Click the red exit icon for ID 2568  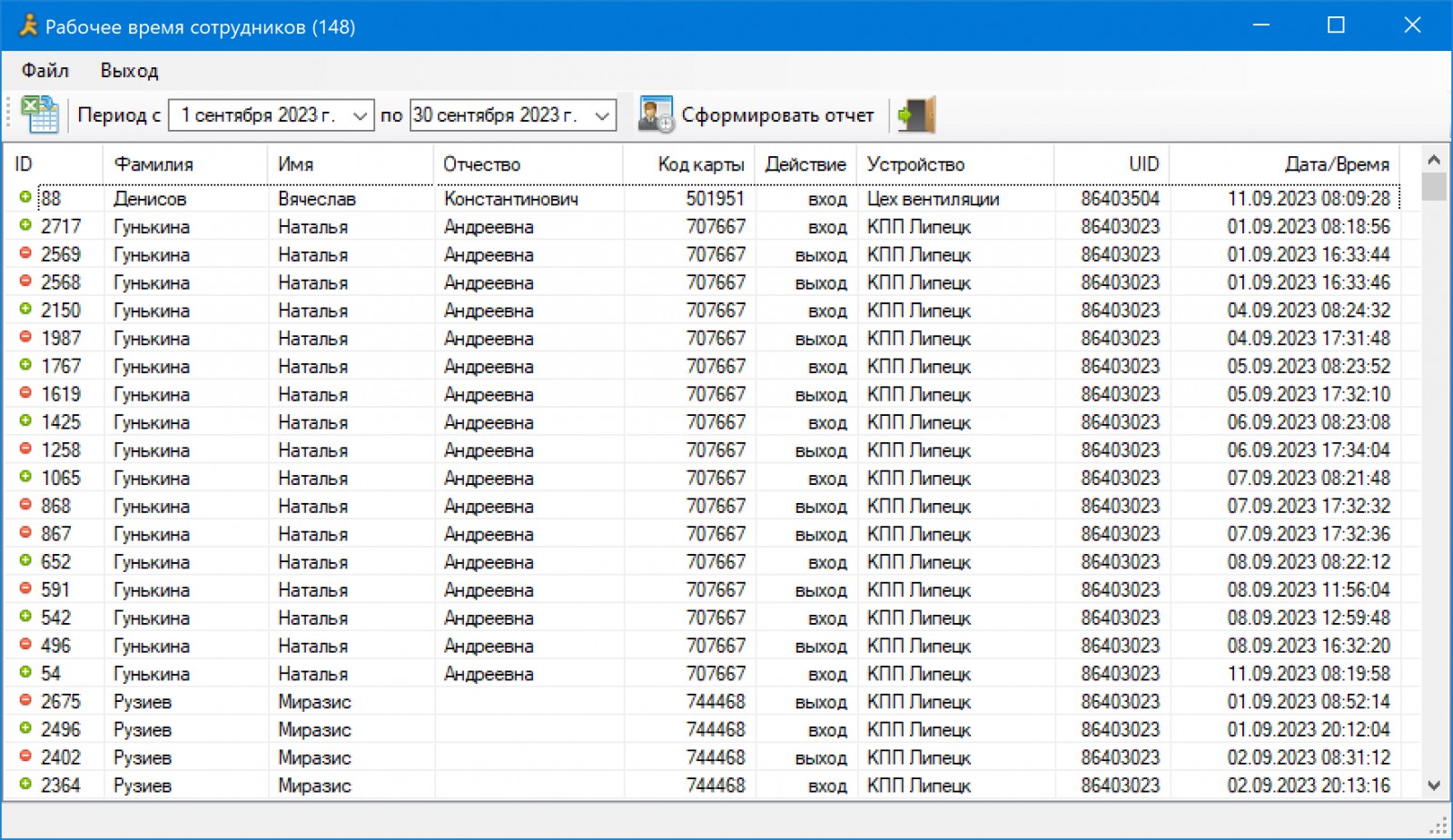(x=25, y=282)
